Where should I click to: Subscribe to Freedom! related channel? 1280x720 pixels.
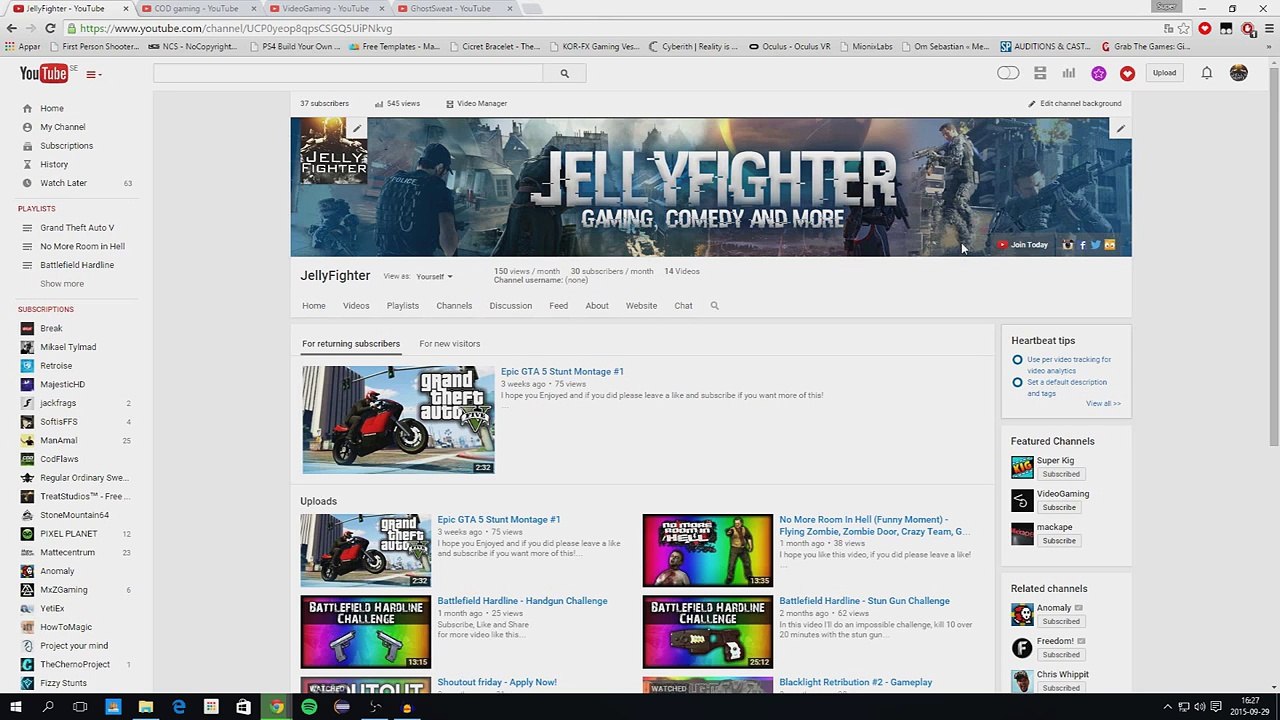1059,655
